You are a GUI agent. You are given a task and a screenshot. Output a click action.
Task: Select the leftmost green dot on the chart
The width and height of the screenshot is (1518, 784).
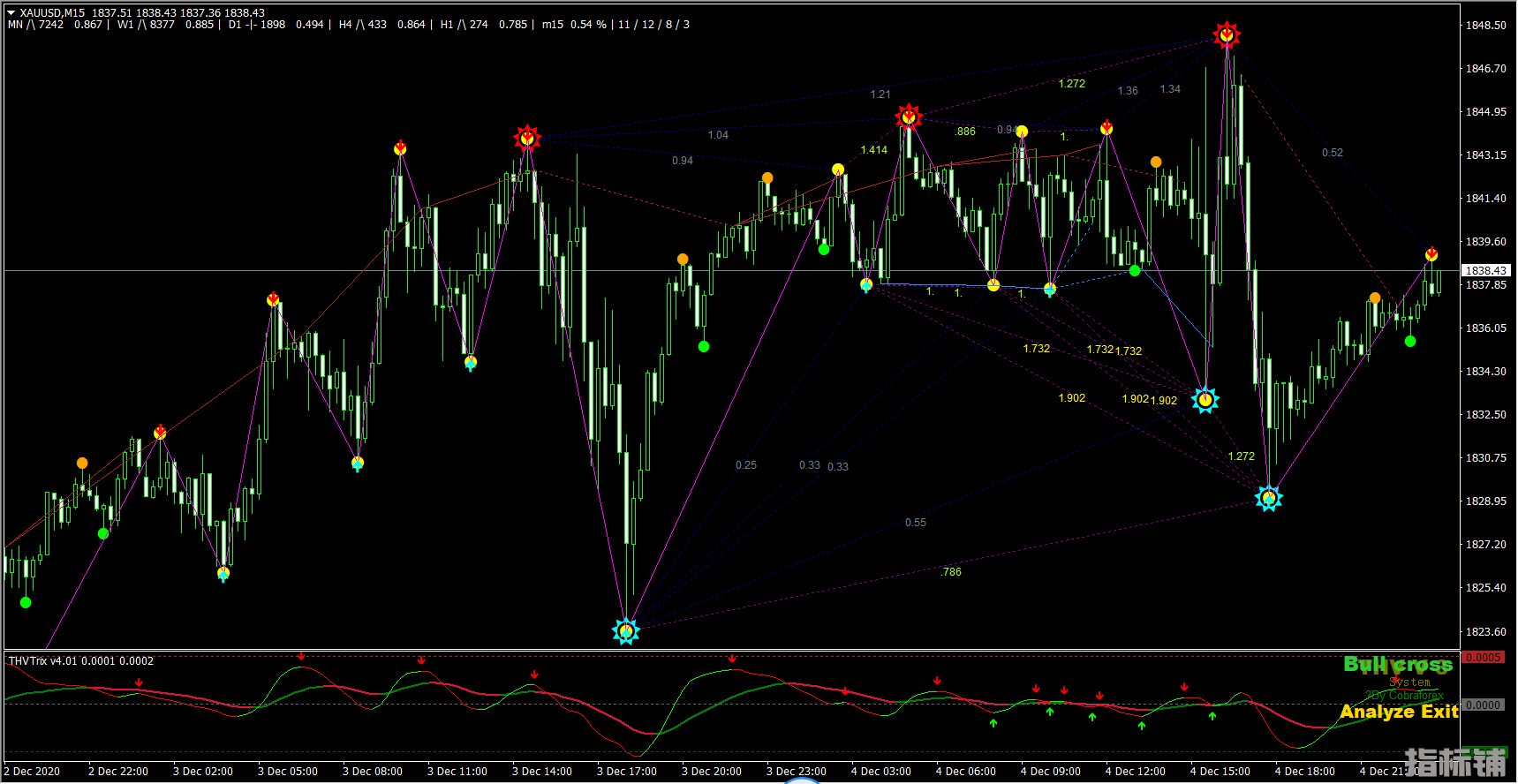26,602
